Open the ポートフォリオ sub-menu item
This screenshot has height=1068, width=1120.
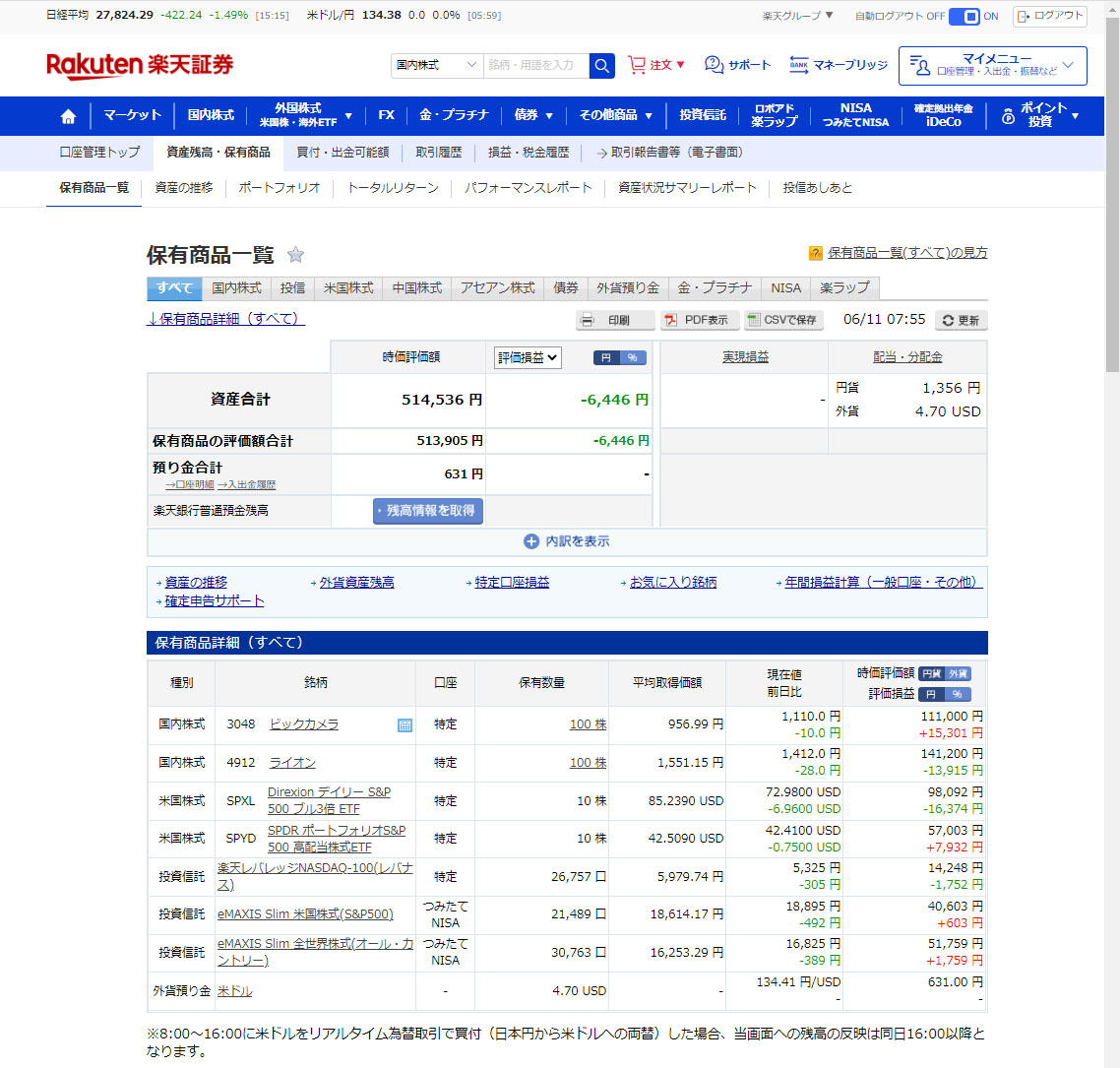(x=280, y=188)
